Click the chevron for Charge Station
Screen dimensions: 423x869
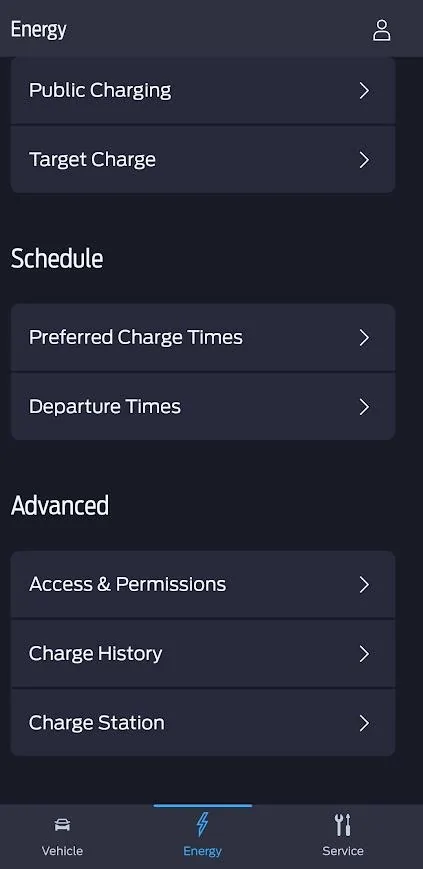(364, 723)
